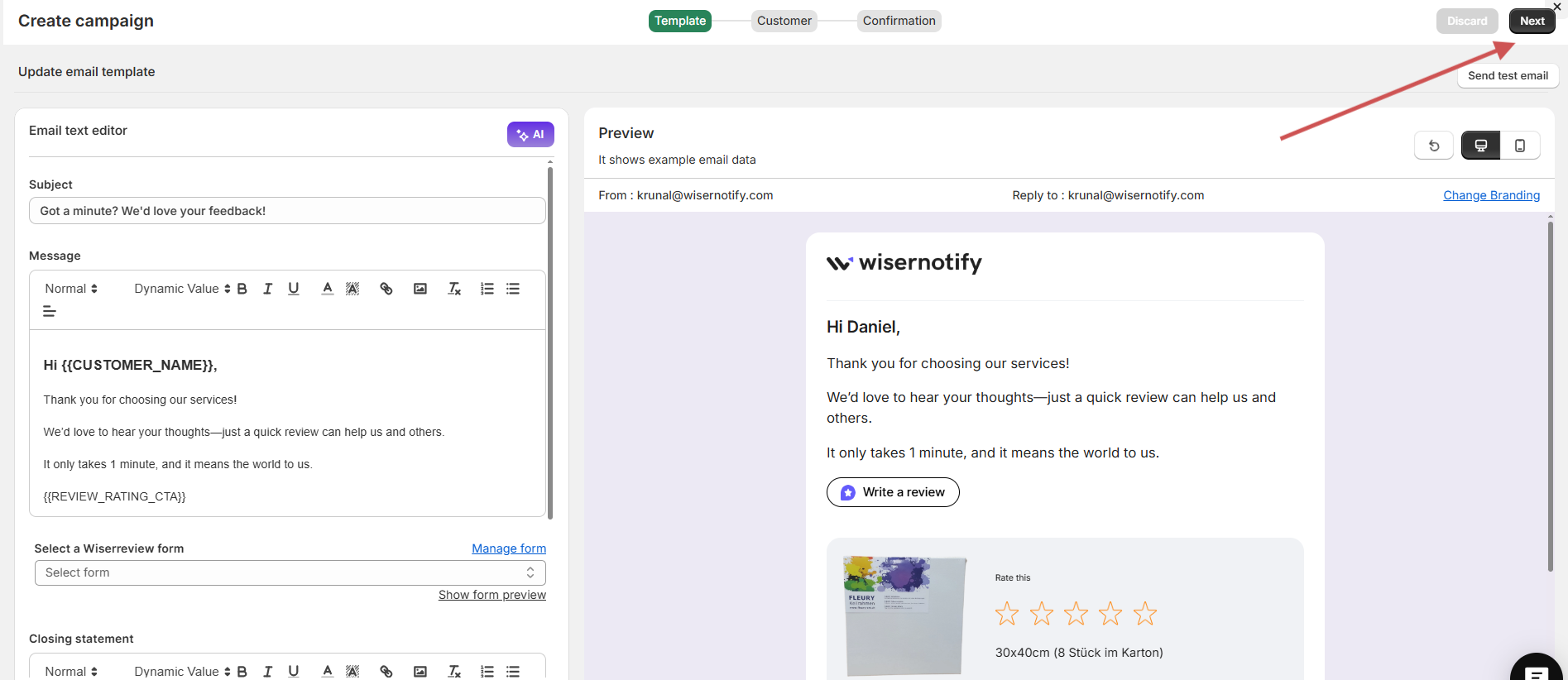
Task: Toggle italic formatting in Message editor
Action: point(268,289)
